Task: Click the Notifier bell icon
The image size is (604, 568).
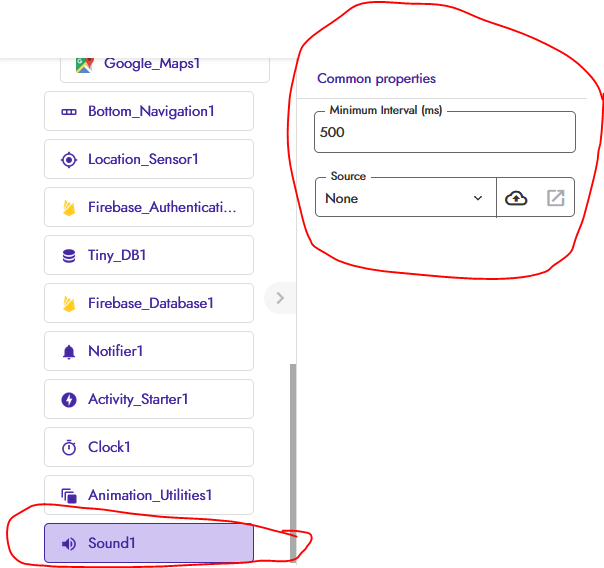Action: point(69,351)
